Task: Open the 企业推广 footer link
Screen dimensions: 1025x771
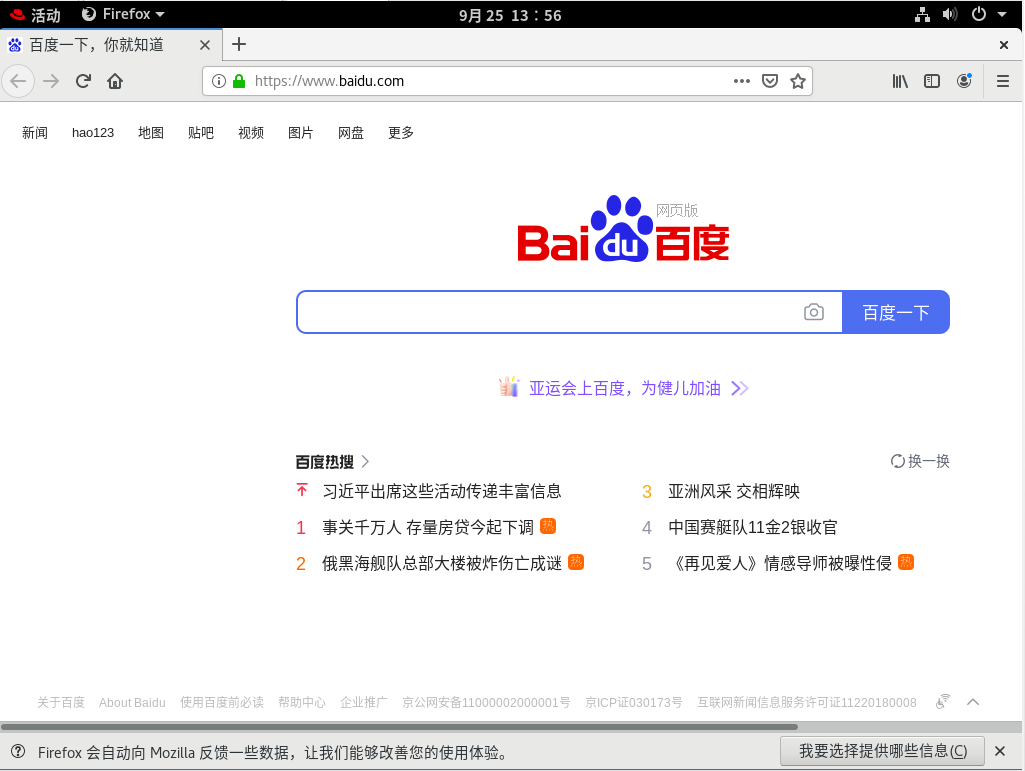Action: pyautogui.click(x=363, y=702)
